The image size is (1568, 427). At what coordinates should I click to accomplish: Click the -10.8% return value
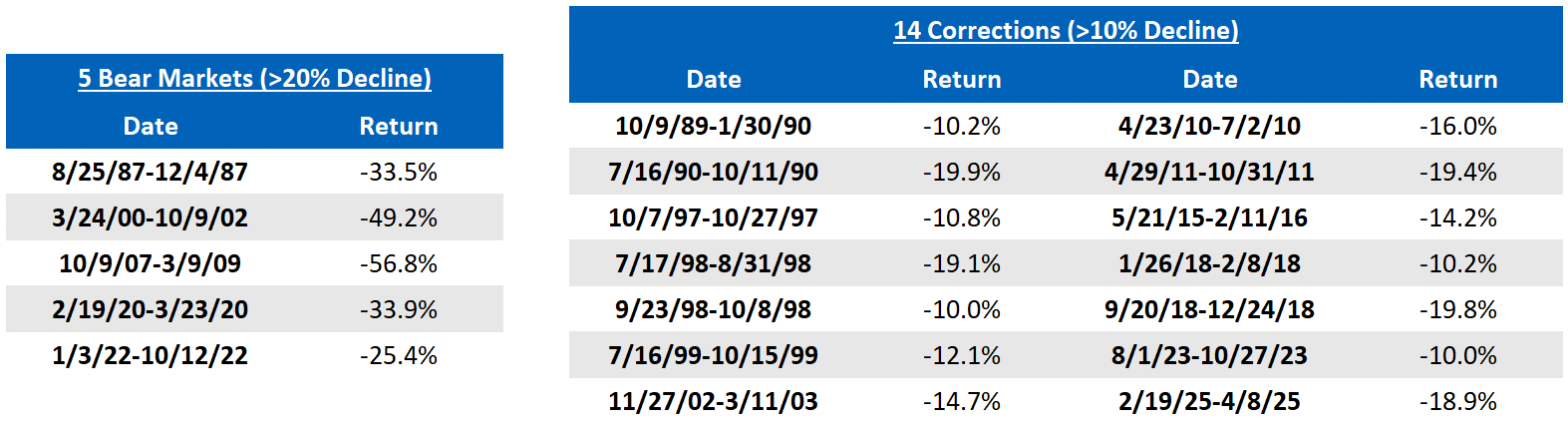pos(962,217)
